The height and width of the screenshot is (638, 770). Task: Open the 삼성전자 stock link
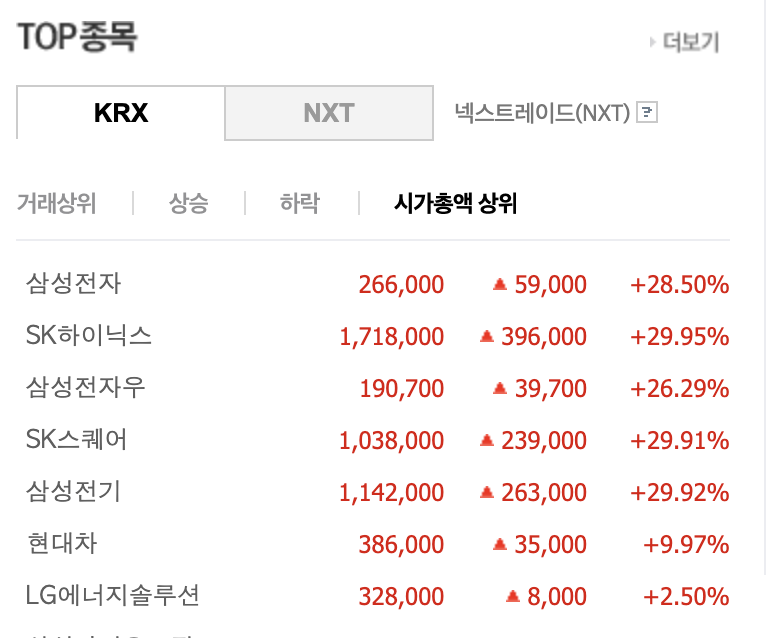pyautogui.click(x=74, y=284)
